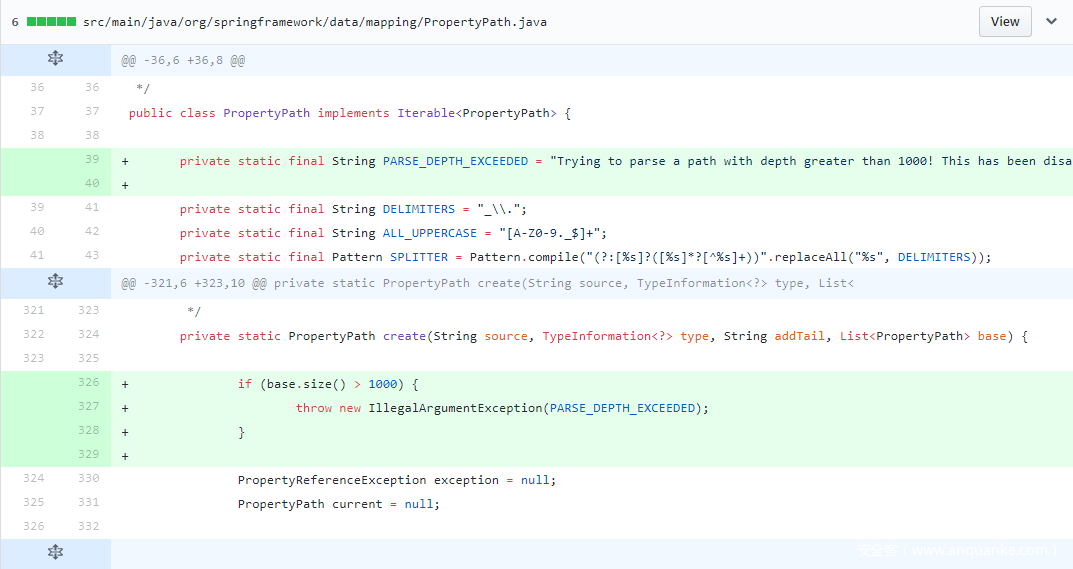Select new line number 39
Screen dimensions: 1073x569
click(x=92, y=160)
